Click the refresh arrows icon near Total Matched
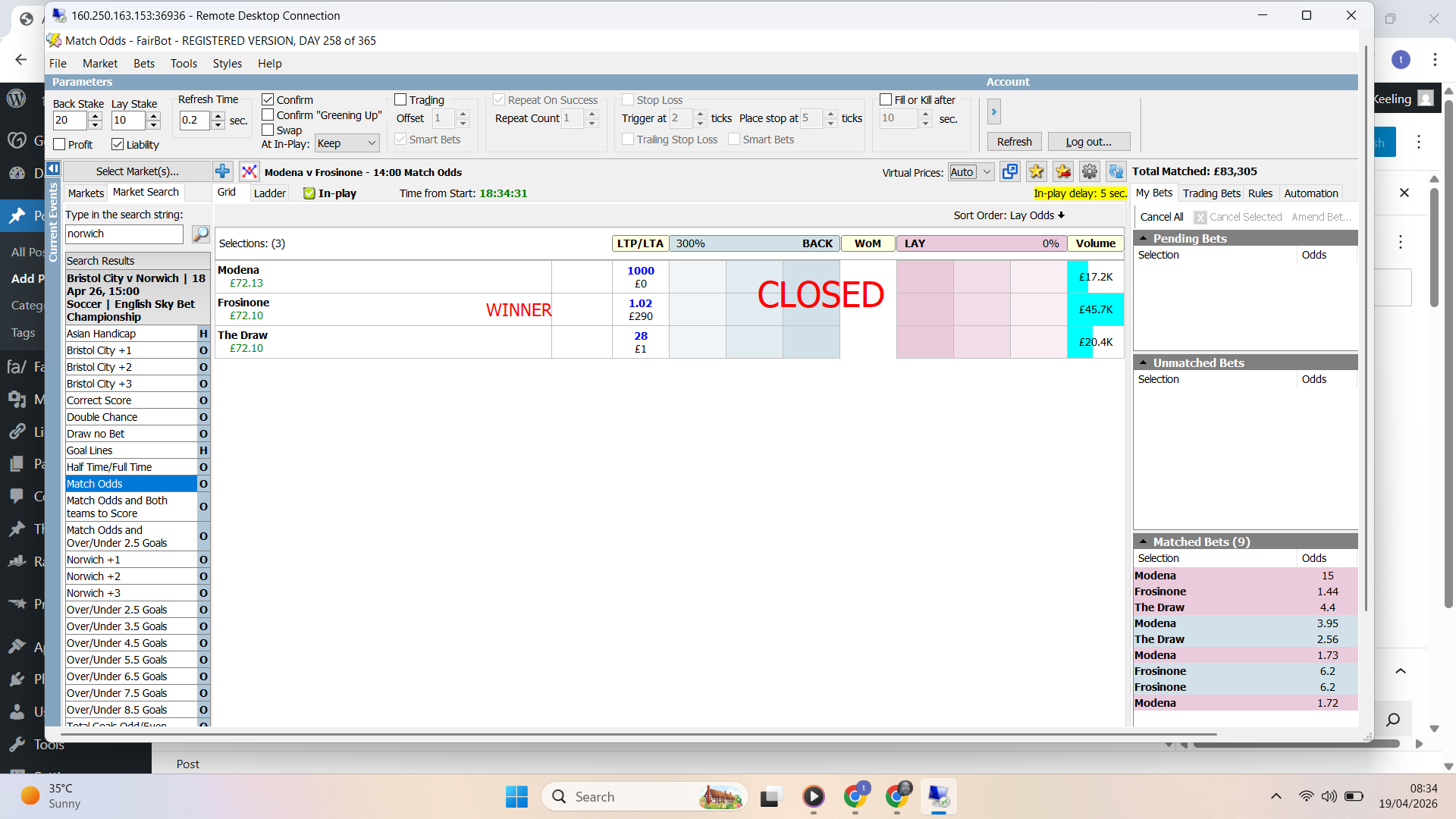1456x819 pixels. click(x=1116, y=171)
